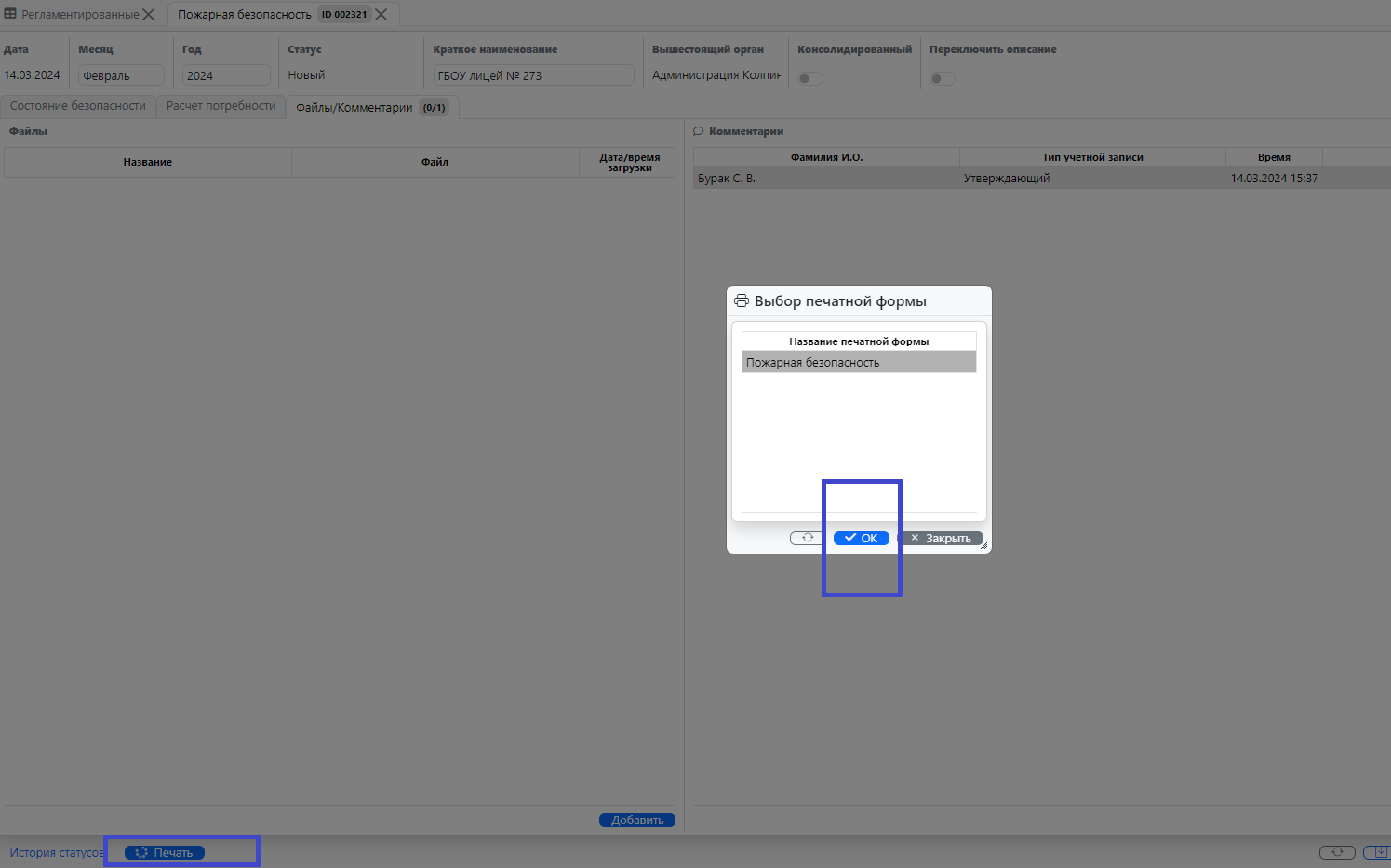Switch to the Состояние безопасности tab
This screenshot has width=1391, height=868.
tap(78, 106)
